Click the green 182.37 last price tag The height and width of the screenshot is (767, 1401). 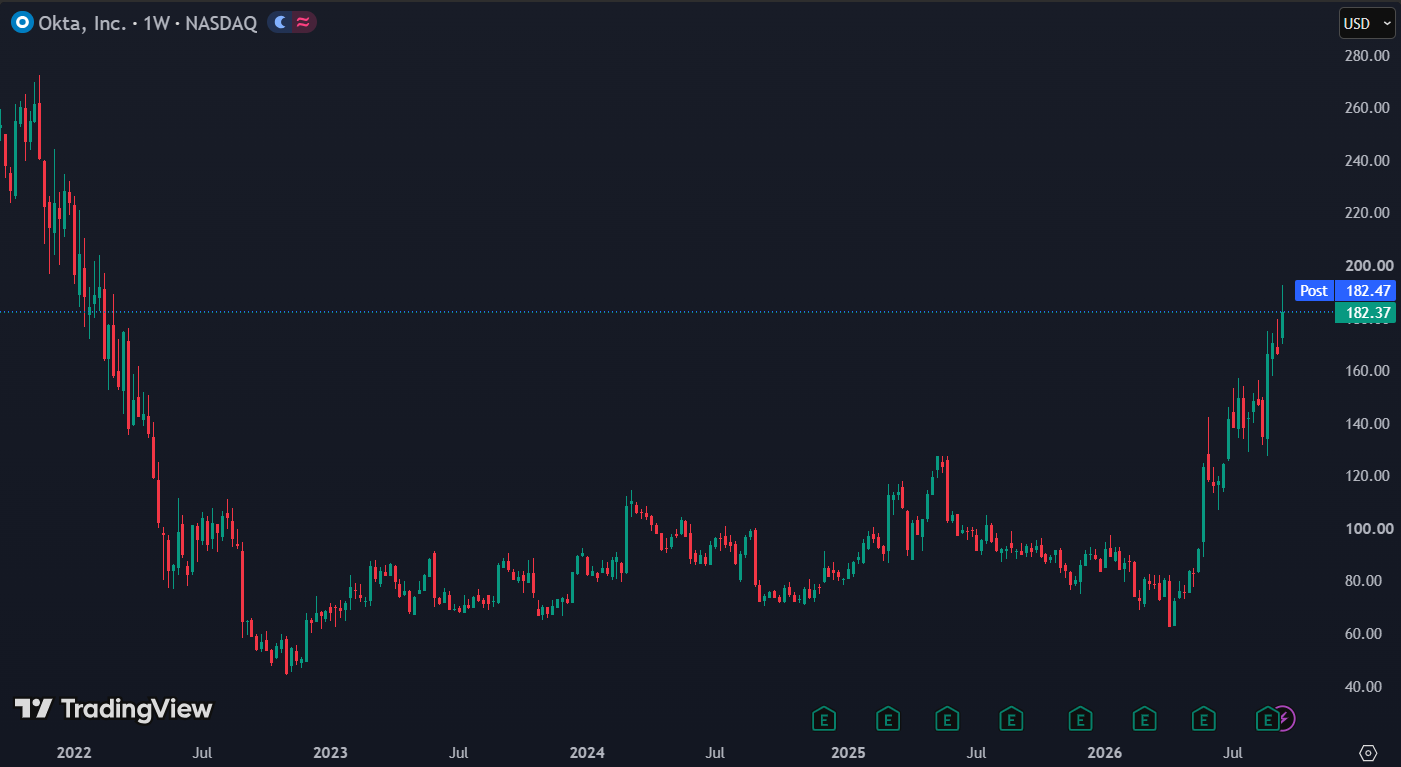[1365, 313]
